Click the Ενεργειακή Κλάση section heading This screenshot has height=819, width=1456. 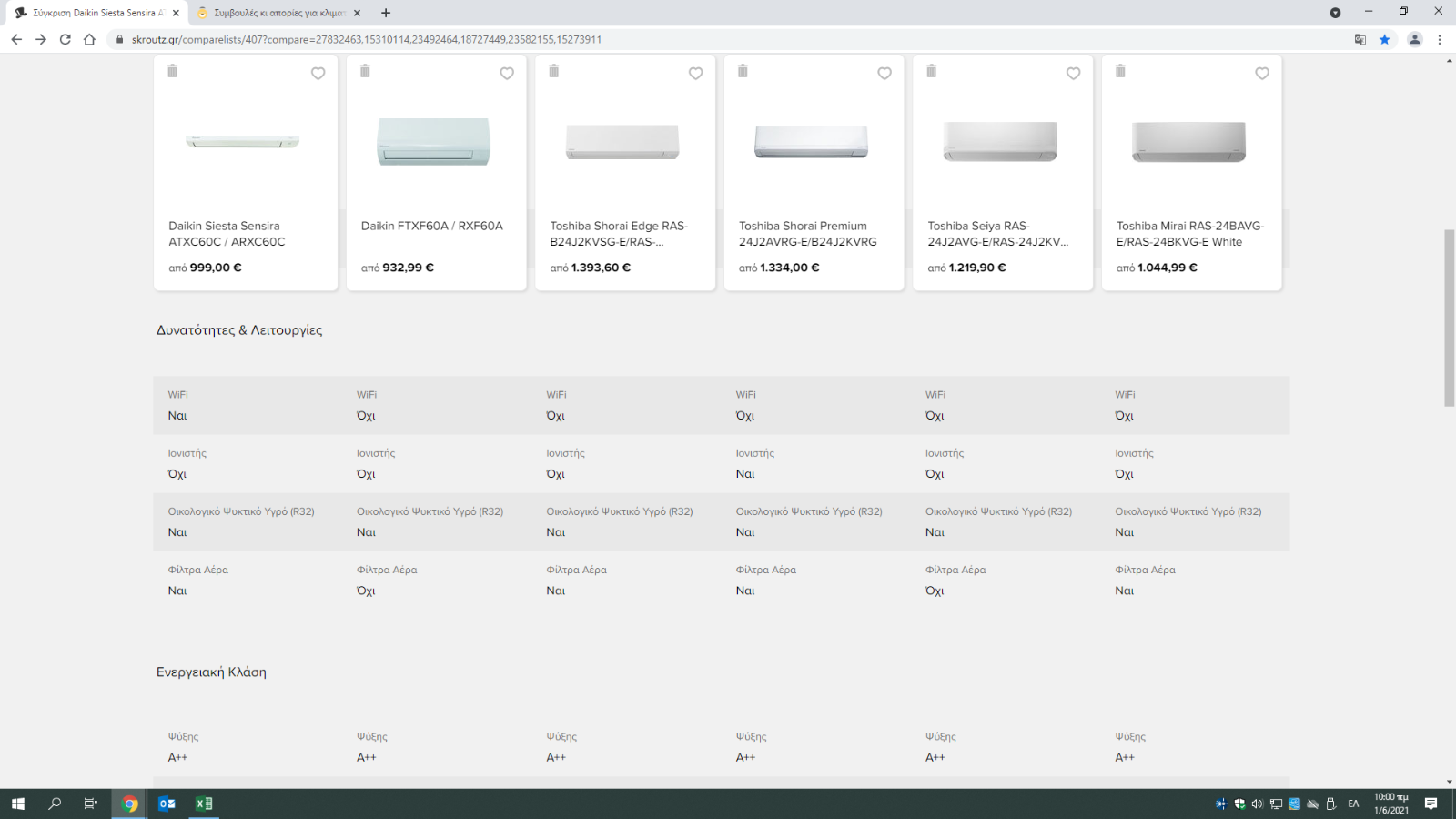click(211, 672)
